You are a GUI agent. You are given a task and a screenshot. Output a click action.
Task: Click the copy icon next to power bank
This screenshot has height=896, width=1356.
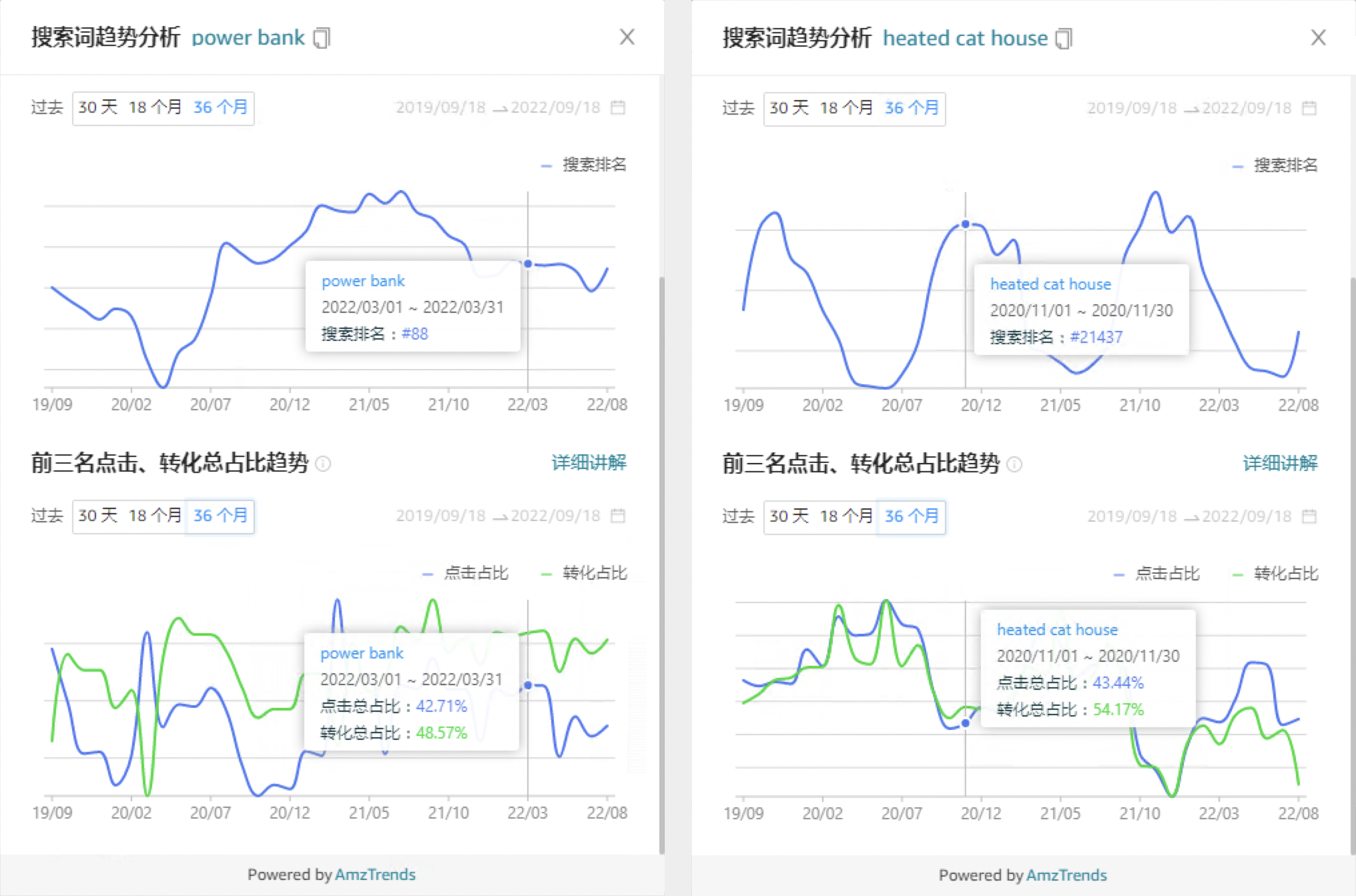tap(322, 38)
